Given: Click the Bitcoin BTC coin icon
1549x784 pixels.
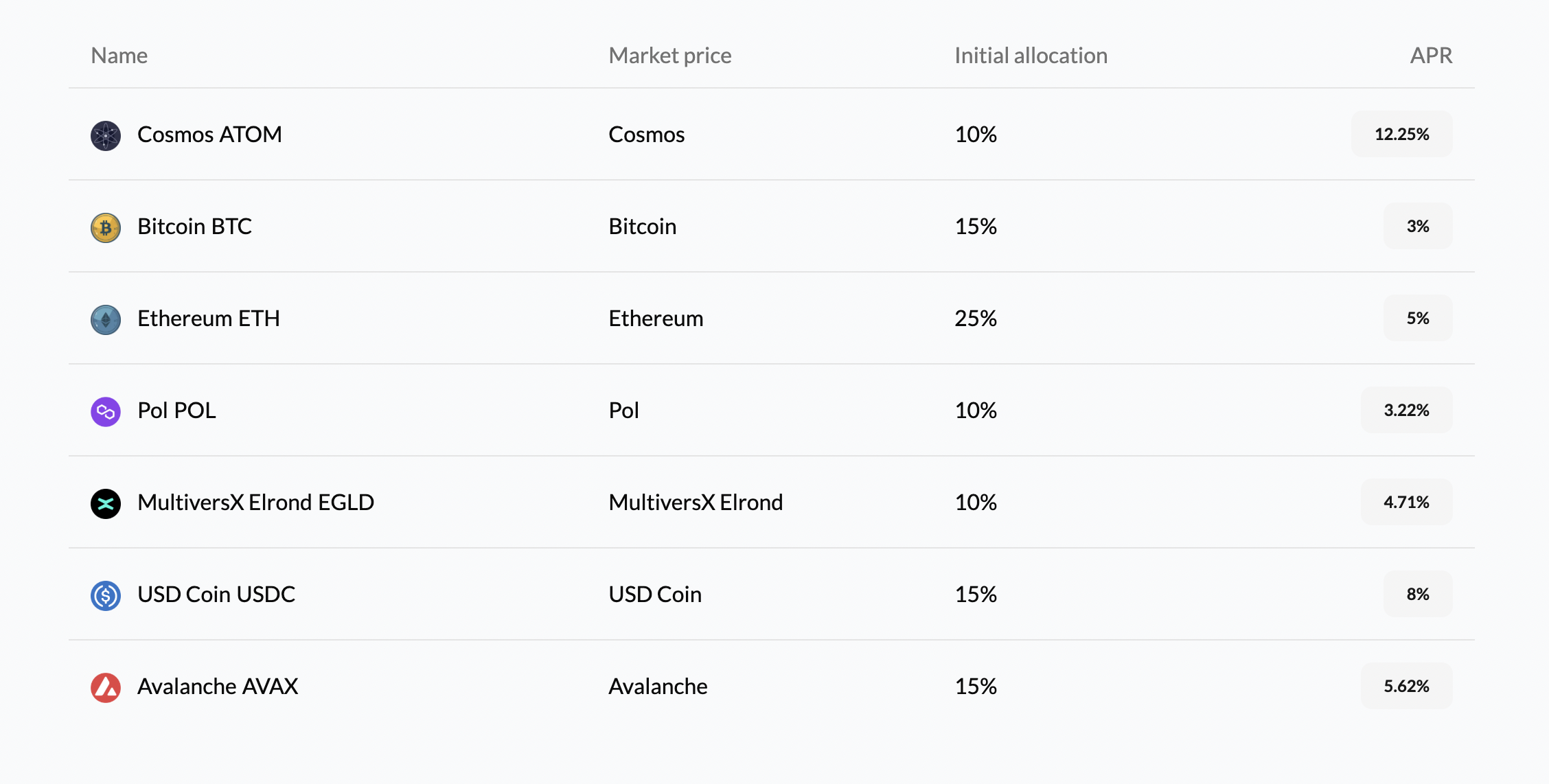Looking at the screenshot, I should click(106, 227).
